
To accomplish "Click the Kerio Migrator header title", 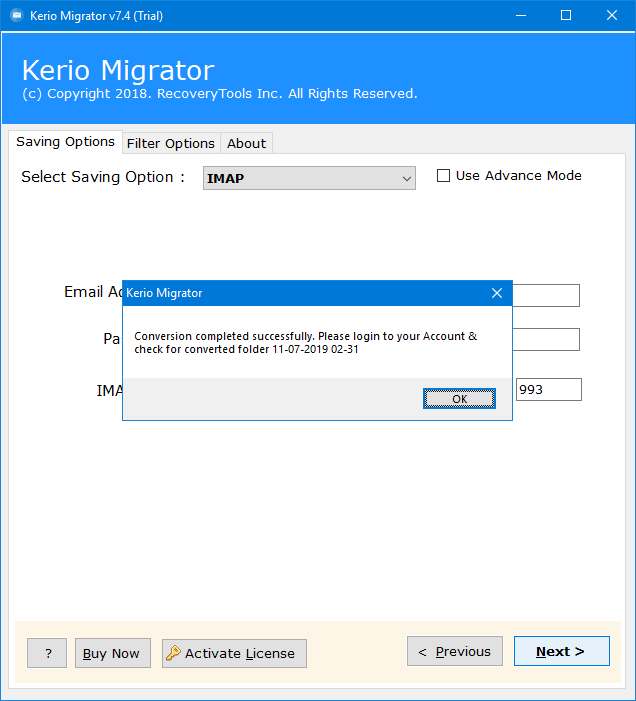I will (x=118, y=70).
